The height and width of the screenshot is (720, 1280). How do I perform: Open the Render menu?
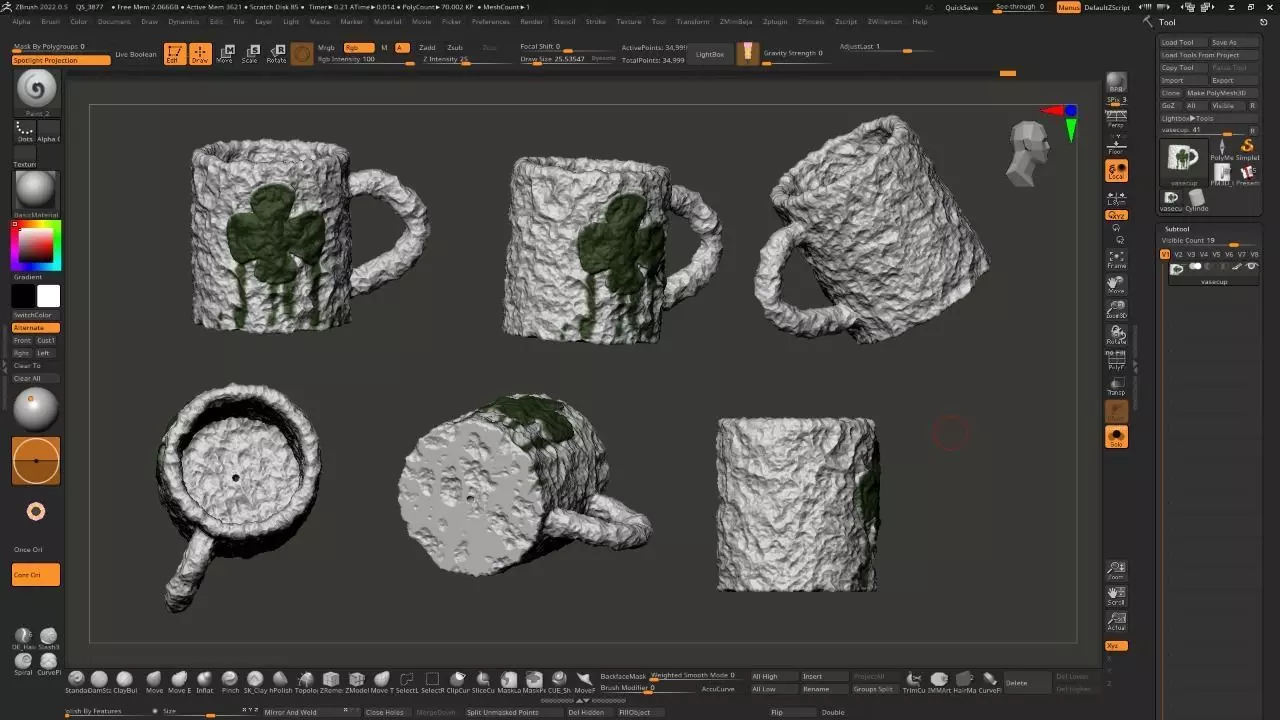click(532, 21)
